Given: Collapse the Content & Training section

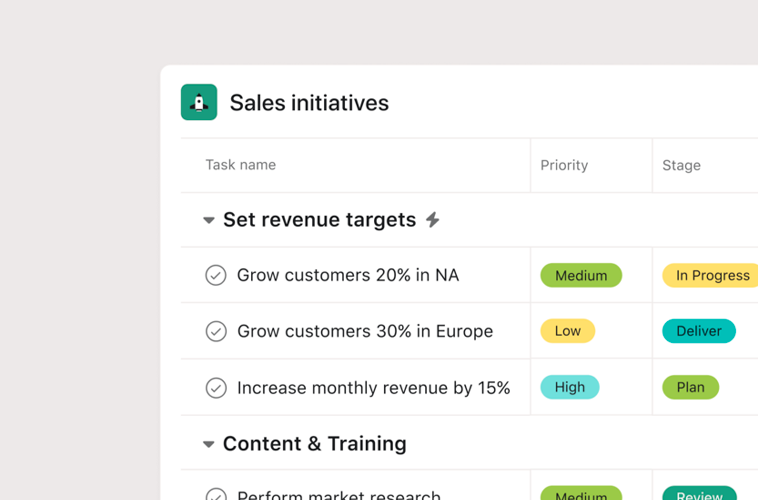Looking at the screenshot, I should (x=209, y=444).
